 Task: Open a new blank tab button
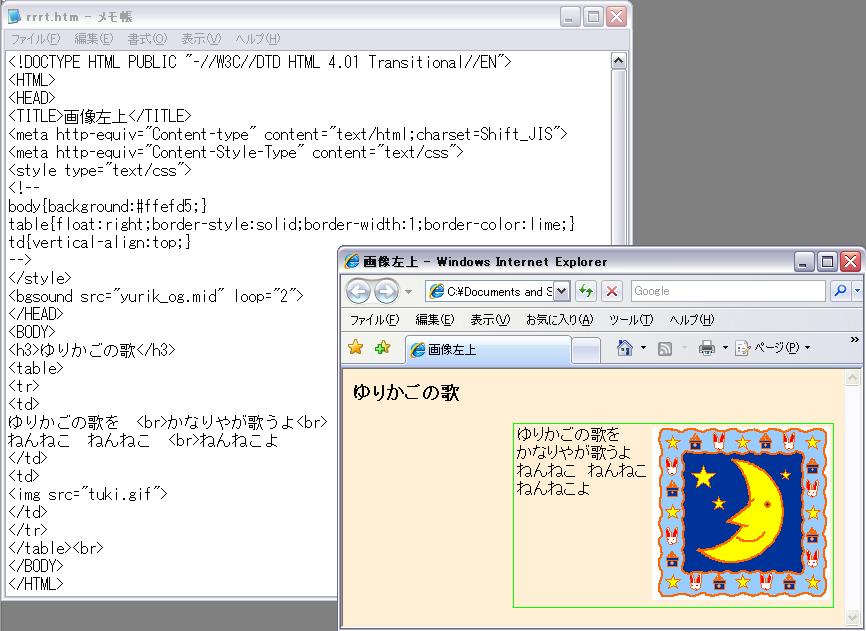[586, 351]
